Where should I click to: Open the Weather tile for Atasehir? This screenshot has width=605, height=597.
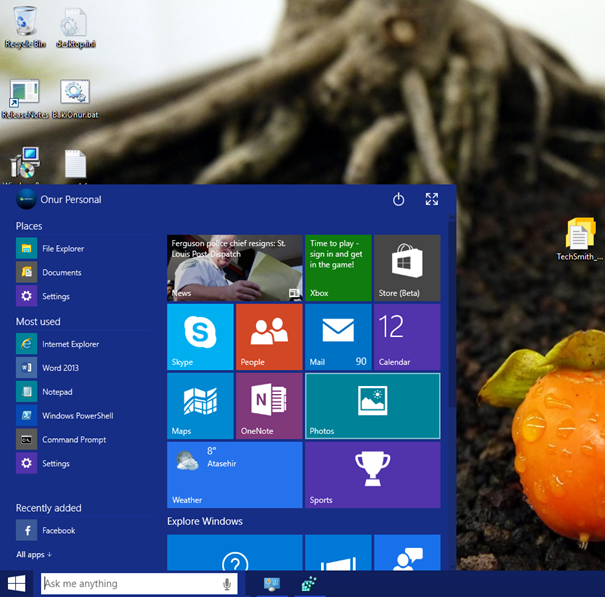(x=235, y=475)
